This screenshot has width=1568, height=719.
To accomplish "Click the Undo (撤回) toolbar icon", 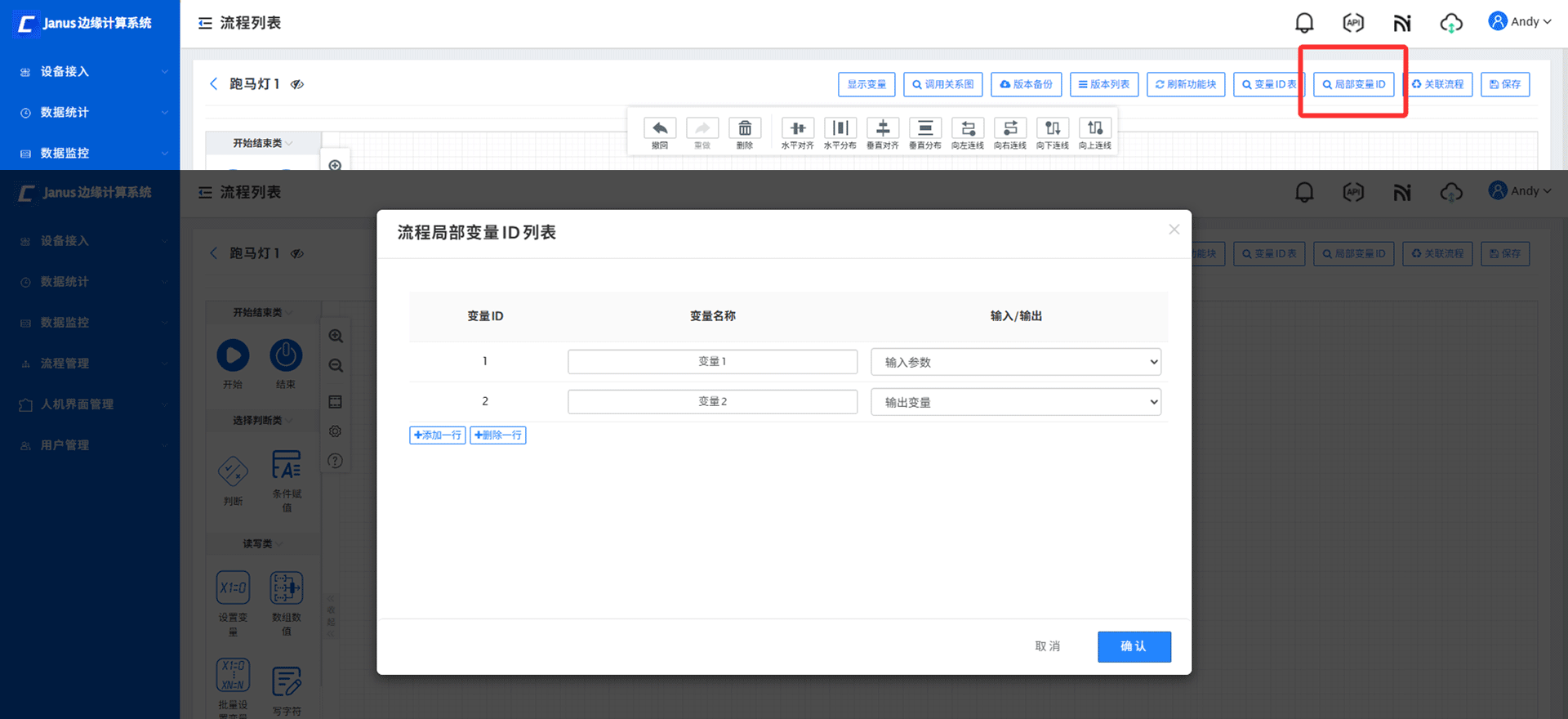I will (660, 129).
